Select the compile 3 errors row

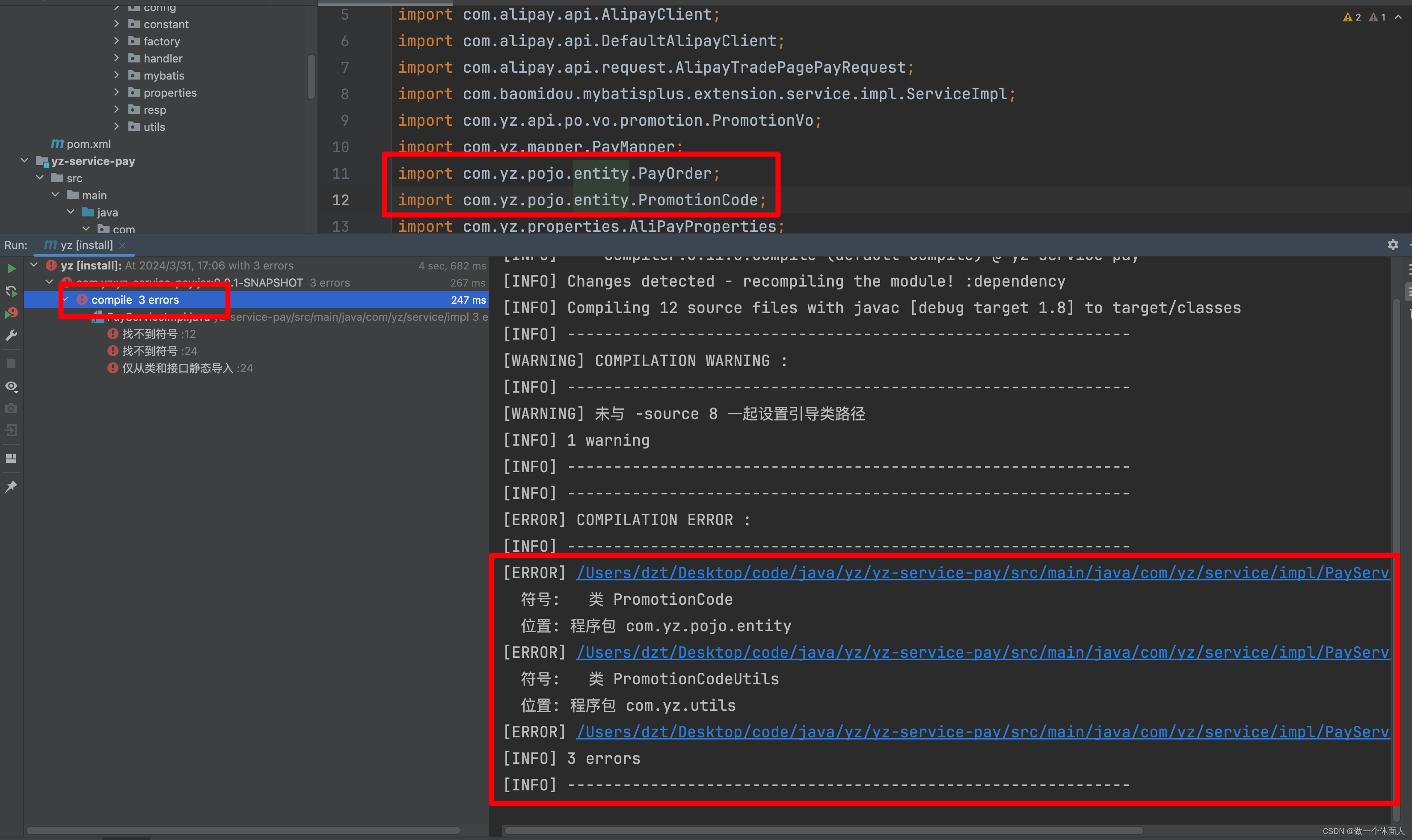point(256,299)
